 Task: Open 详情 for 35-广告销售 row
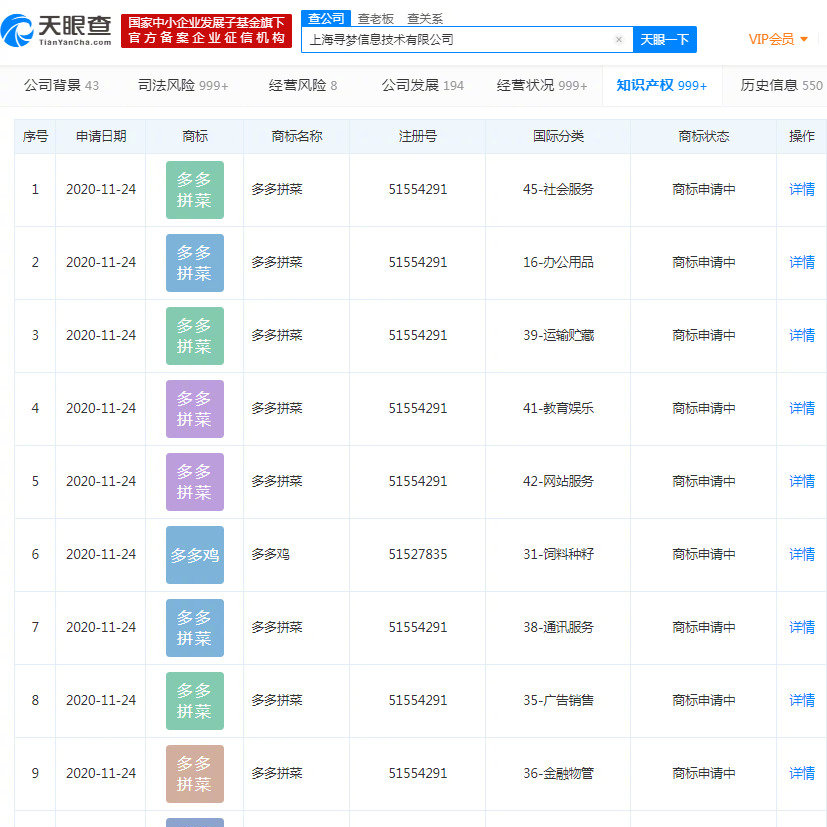[x=802, y=700]
